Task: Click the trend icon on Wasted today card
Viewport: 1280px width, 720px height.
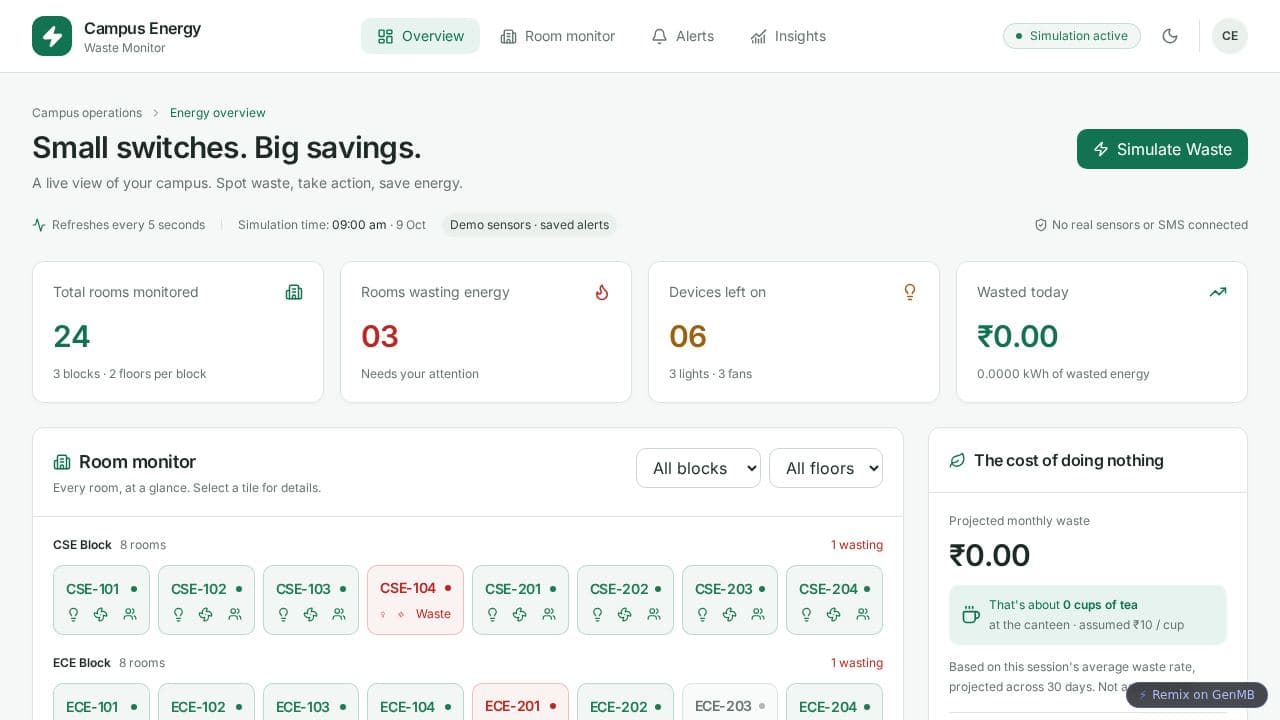Action: [1218, 292]
